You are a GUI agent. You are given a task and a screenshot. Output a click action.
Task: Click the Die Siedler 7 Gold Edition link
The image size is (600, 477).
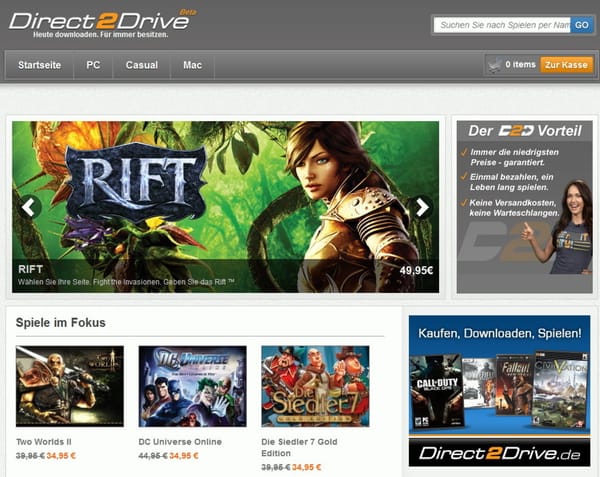299,447
